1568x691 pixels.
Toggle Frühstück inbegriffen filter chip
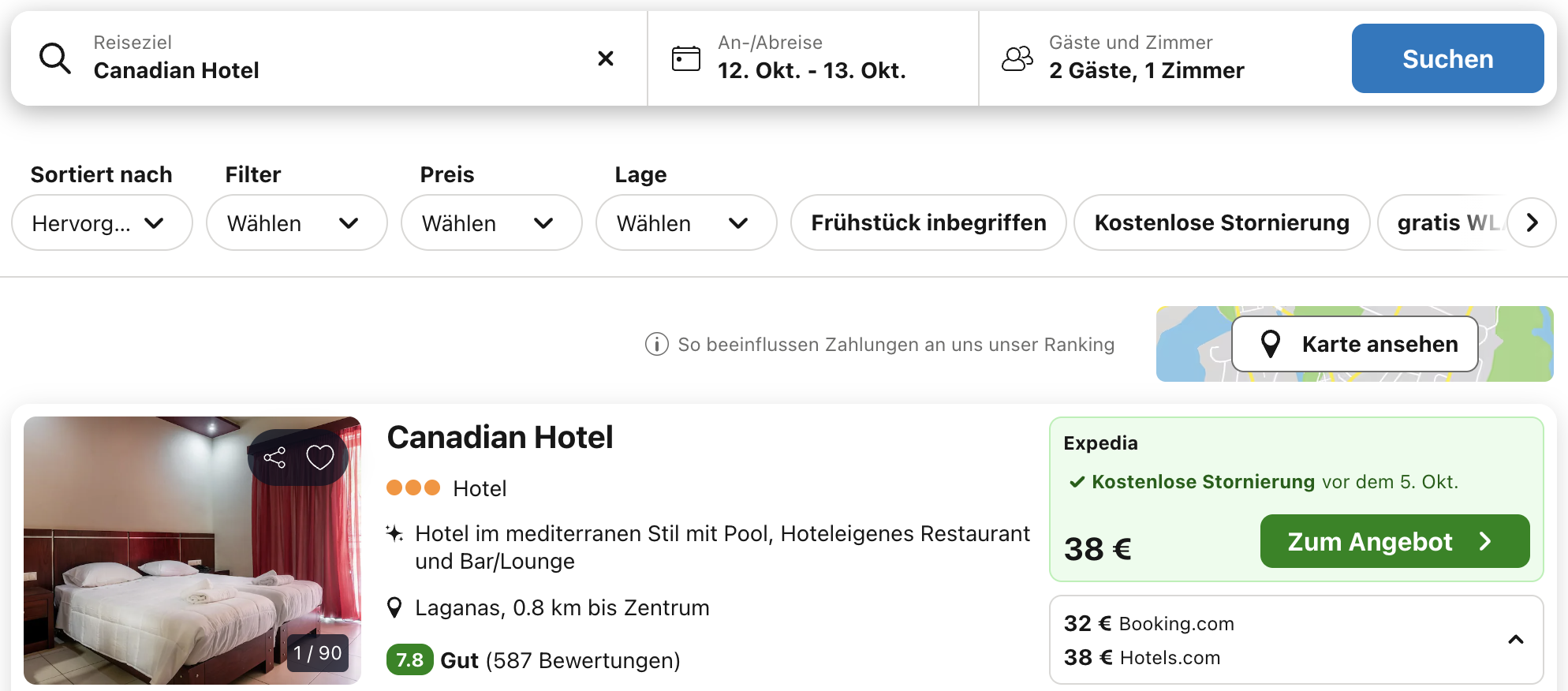click(x=928, y=223)
